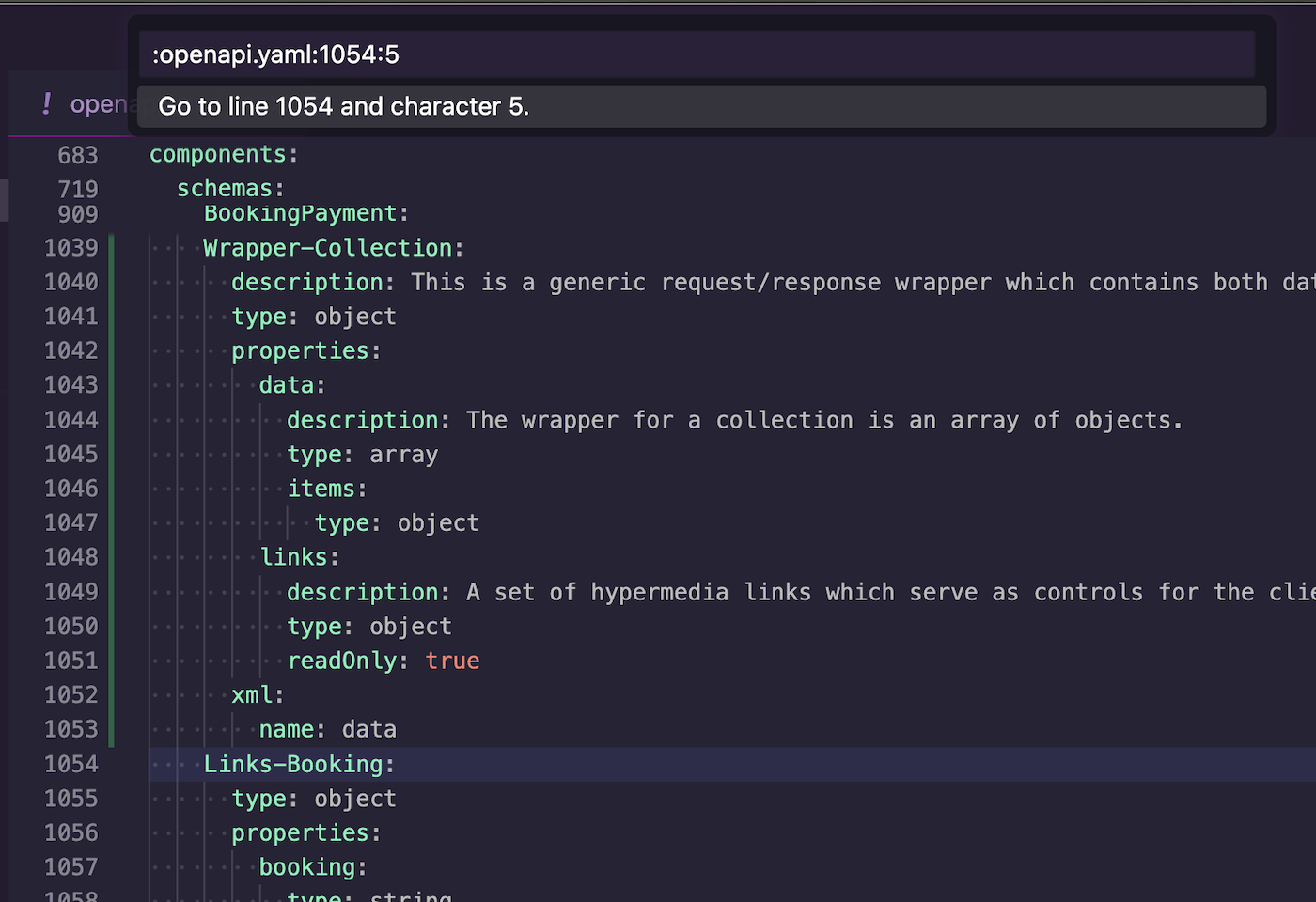Click the YAML exclamation file icon in tab

[x=46, y=103]
